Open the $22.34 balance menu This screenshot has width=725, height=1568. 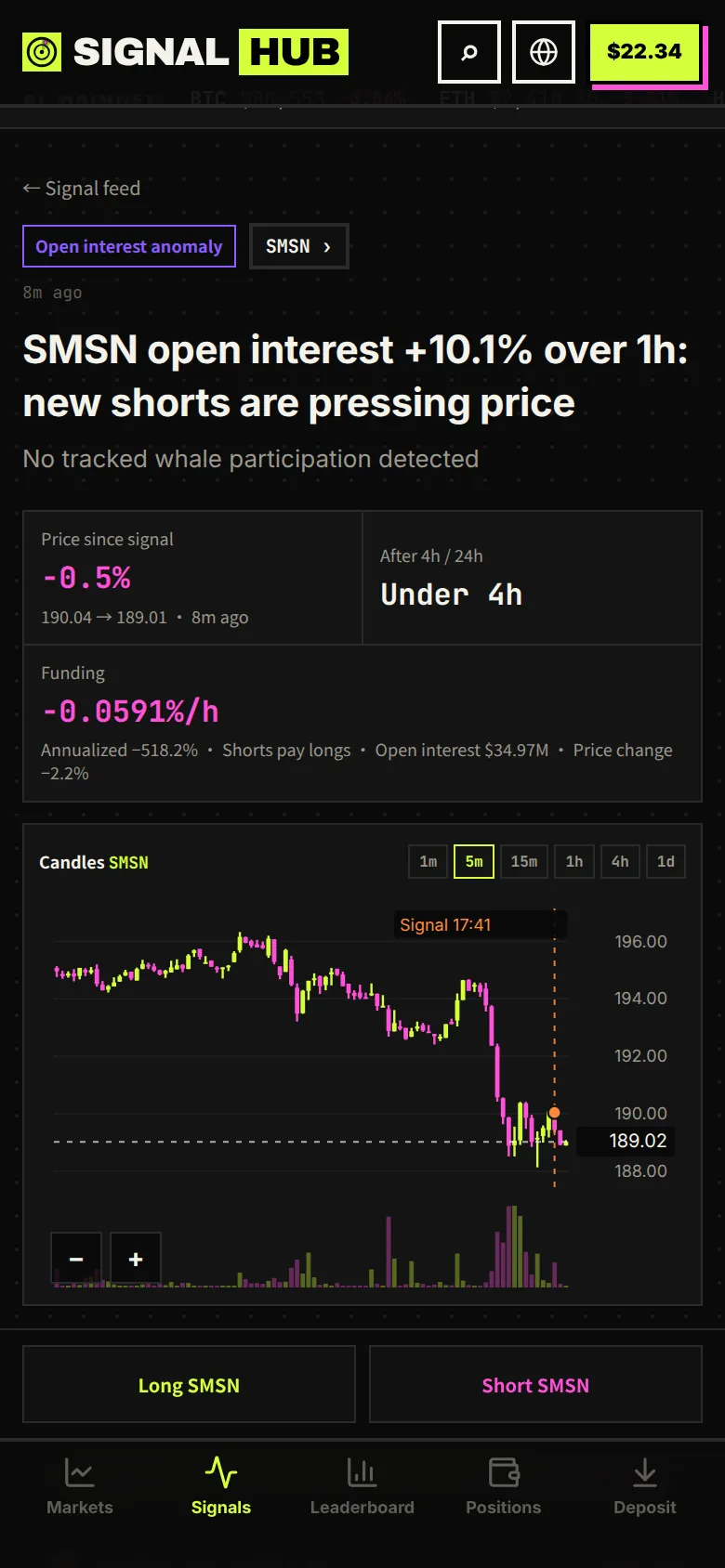pos(644,52)
